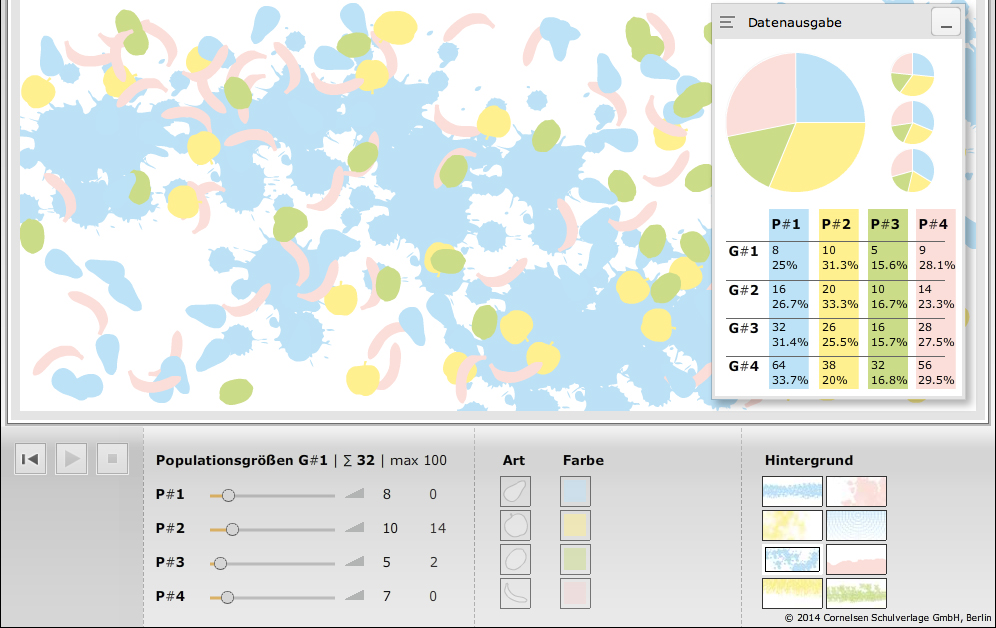Choose the P#4 crescent shape icon
Image resolution: width=996 pixels, height=628 pixels.
(x=515, y=594)
